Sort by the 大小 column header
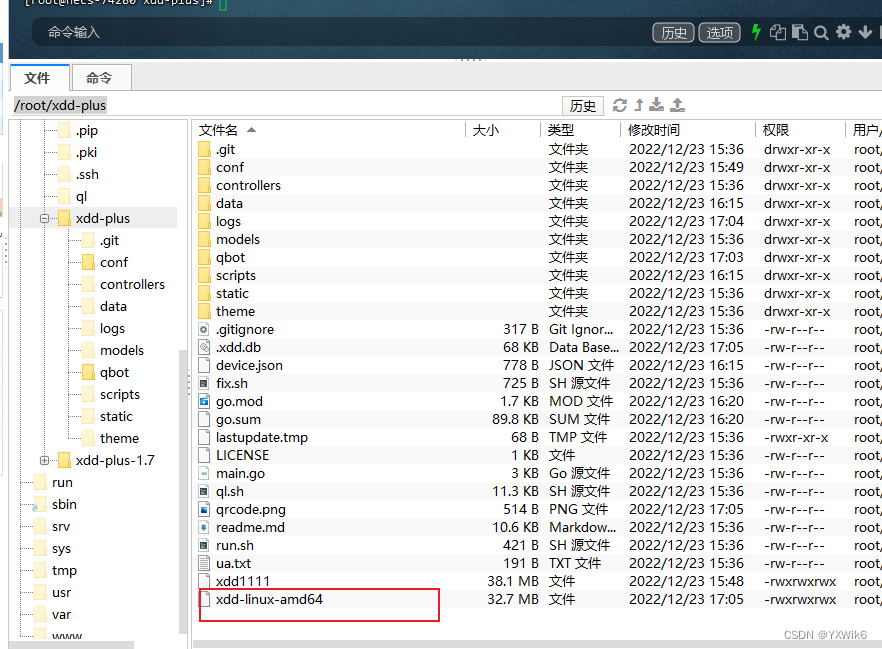The width and height of the screenshot is (882, 649). (486, 130)
